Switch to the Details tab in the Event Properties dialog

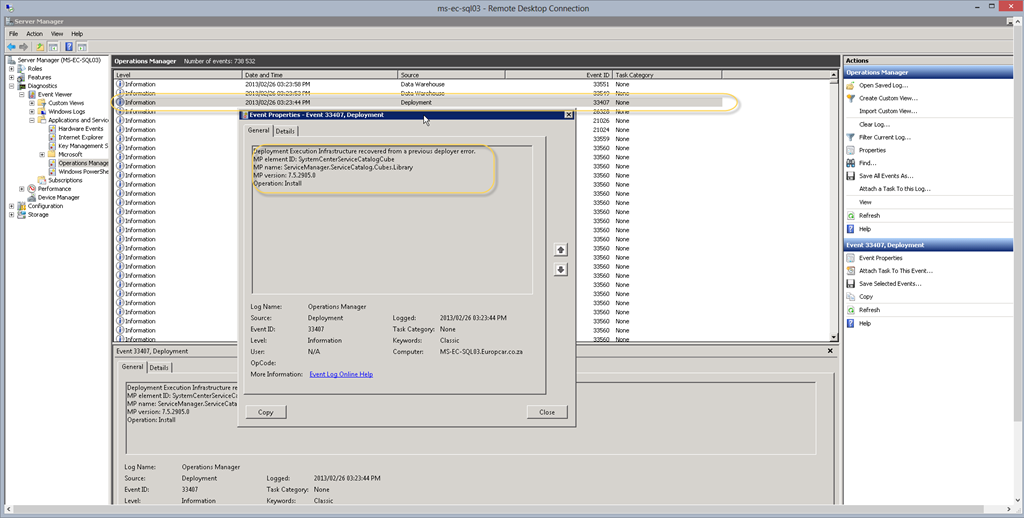coord(286,131)
